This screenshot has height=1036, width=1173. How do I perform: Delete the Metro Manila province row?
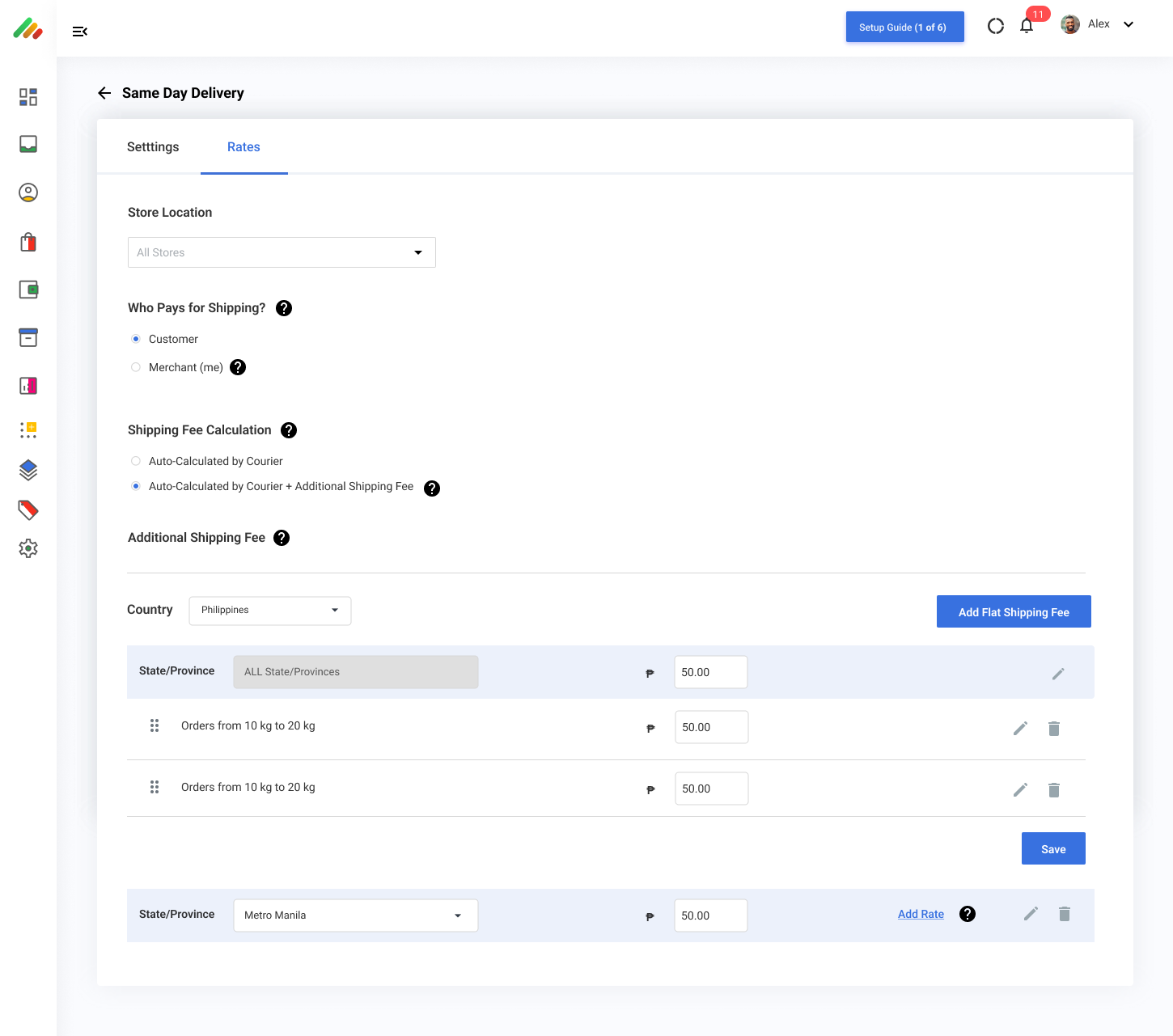click(x=1064, y=914)
